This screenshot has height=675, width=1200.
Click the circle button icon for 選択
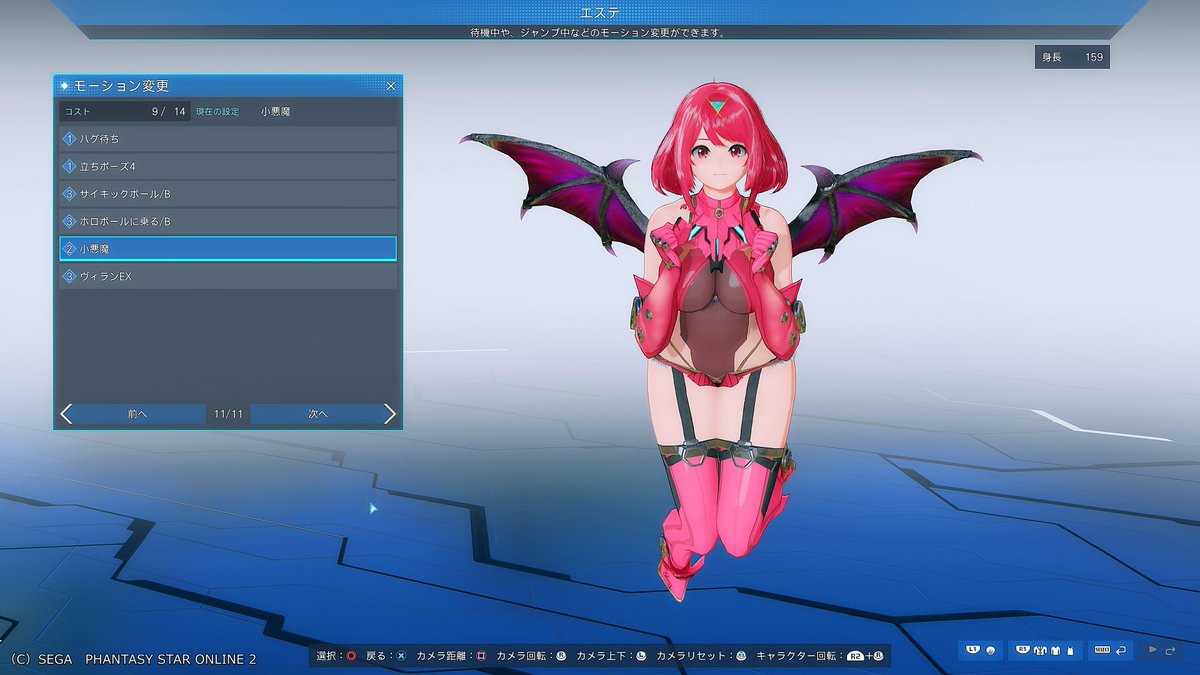pos(351,656)
